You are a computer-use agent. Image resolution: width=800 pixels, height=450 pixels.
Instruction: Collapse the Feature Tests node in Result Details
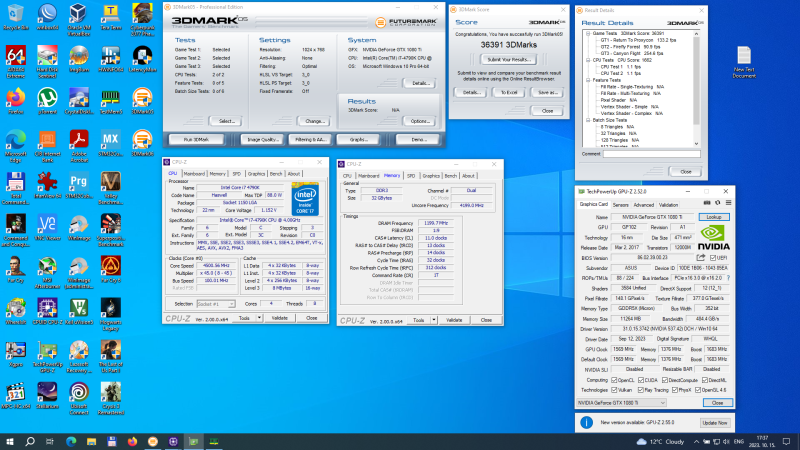[588, 80]
